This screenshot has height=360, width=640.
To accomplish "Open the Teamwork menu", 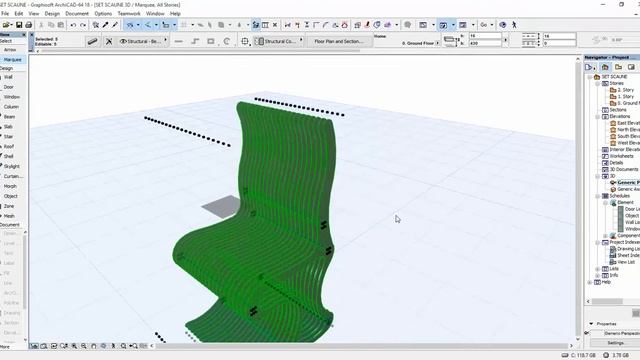I will click(129, 13).
